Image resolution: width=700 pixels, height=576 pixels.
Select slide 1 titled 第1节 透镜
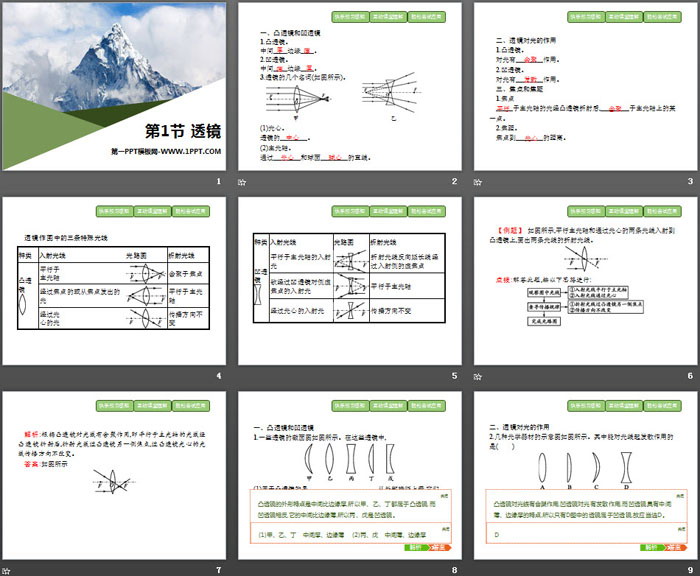(x=114, y=86)
